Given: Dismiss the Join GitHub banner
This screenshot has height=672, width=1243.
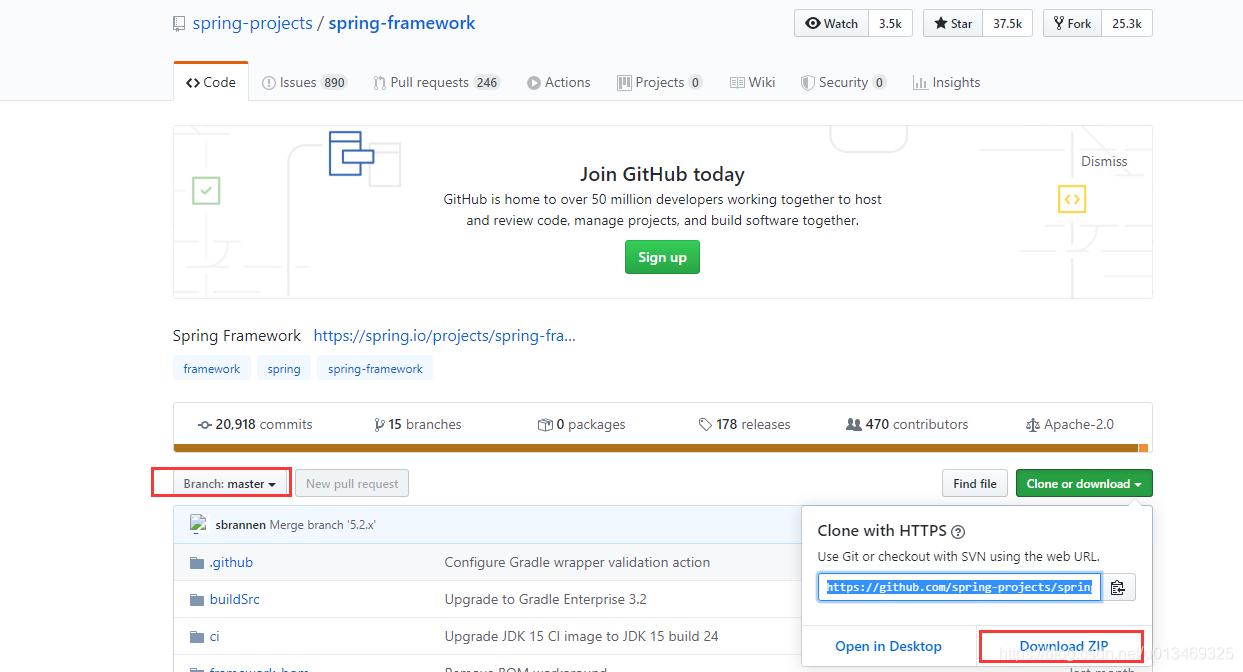Looking at the screenshot, I should tap(1103, 161).
